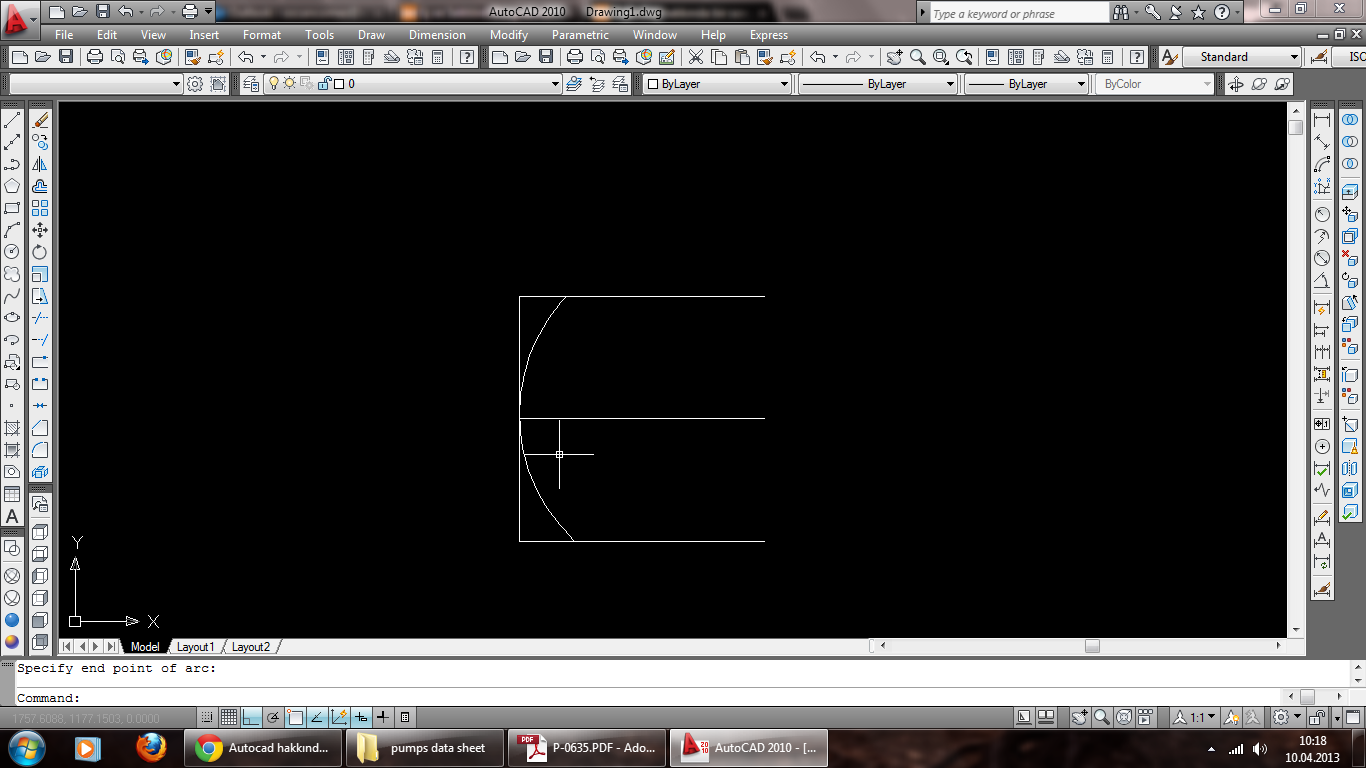Select the Rectangle draw tool
The height and width of the screenshot is (768, 1366).
pos(12,208)
